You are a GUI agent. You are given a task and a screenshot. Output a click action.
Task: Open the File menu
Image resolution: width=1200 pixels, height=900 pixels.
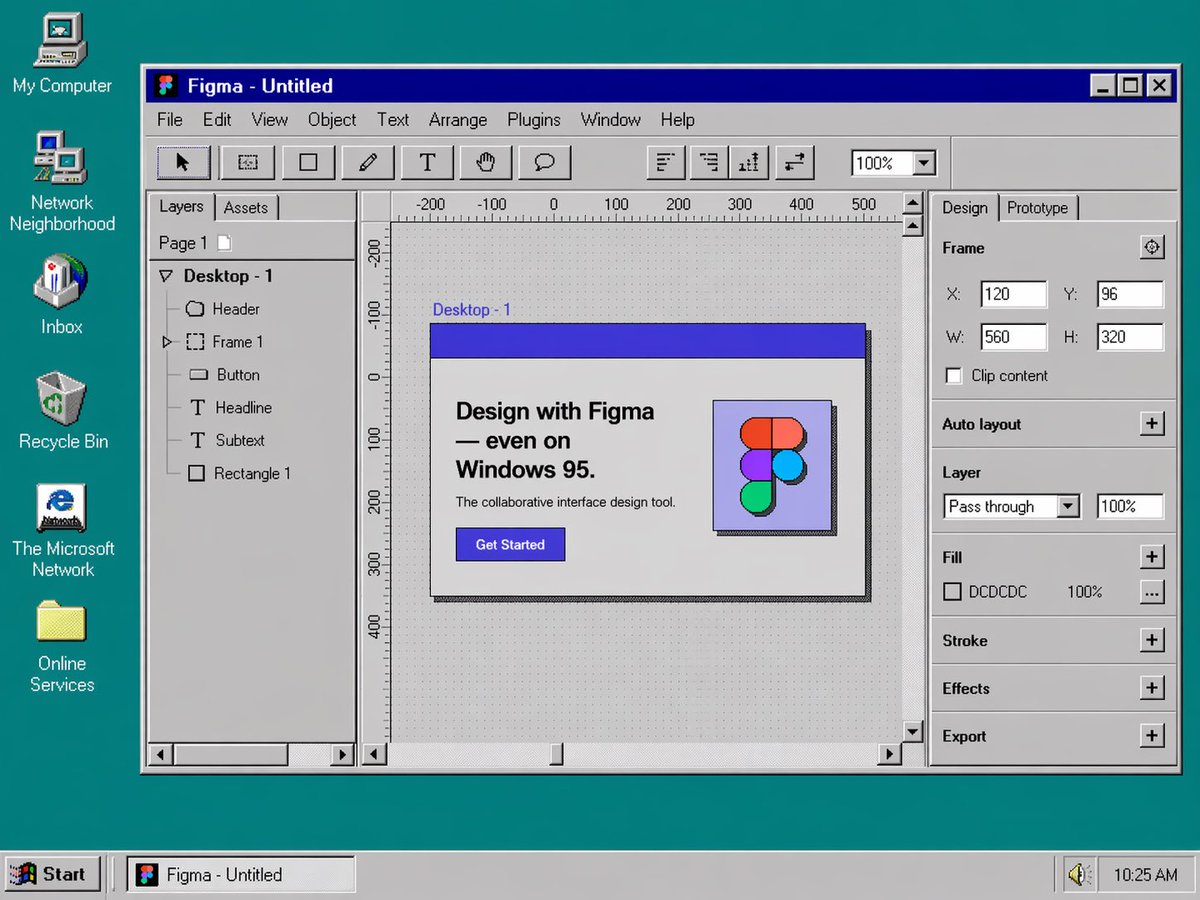click(170, 120)
